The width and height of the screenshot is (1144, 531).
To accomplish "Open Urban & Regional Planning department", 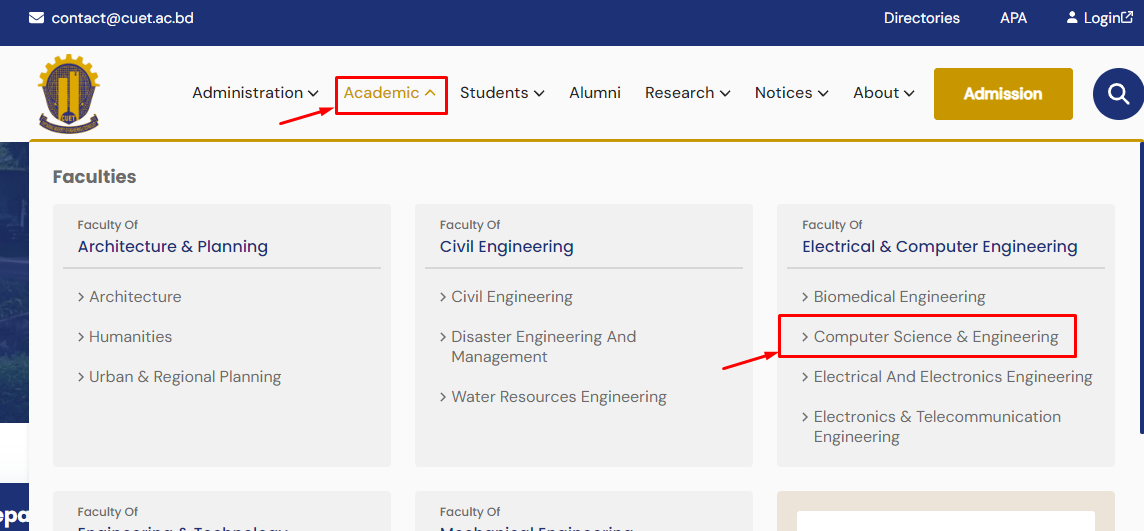I will [185, 377].
